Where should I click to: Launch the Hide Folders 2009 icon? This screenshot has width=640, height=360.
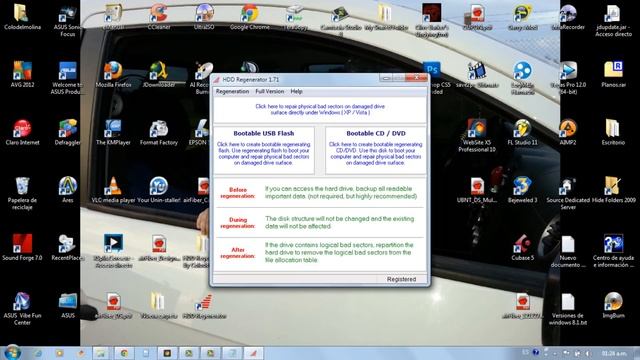(x=613, y=190)
